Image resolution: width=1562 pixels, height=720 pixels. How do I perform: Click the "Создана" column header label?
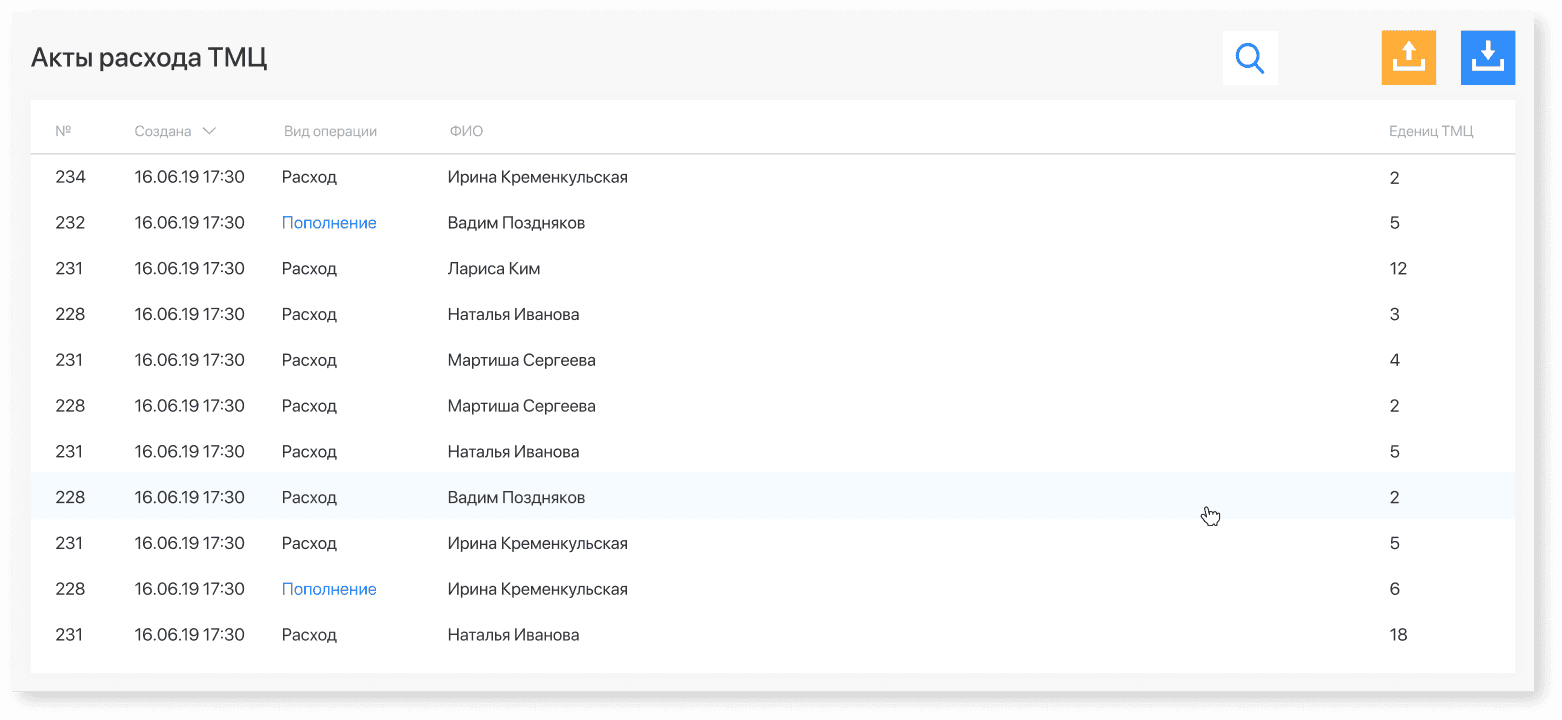tap(163, 131)
